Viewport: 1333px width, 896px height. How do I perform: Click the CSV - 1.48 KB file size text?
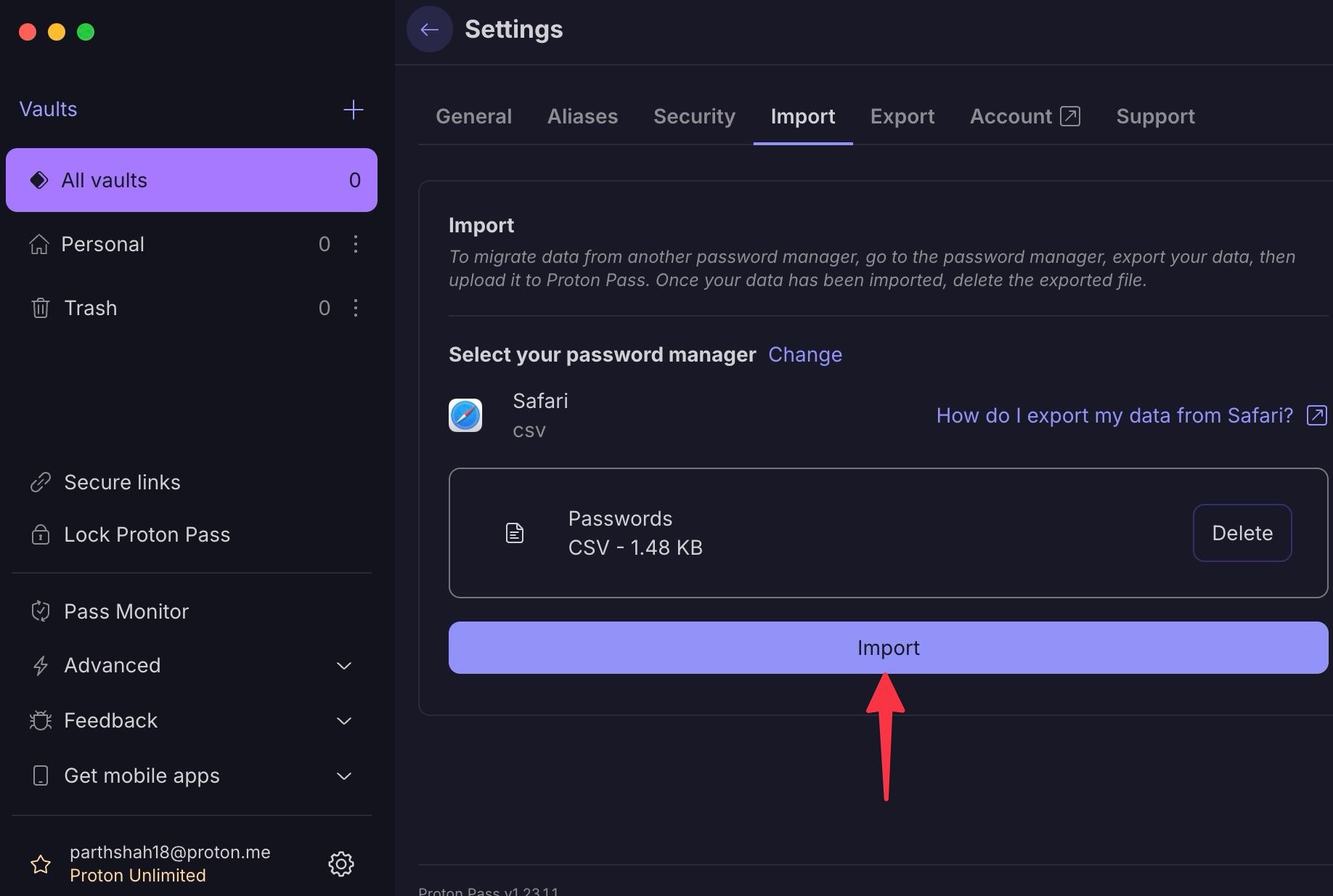[635, 547]
